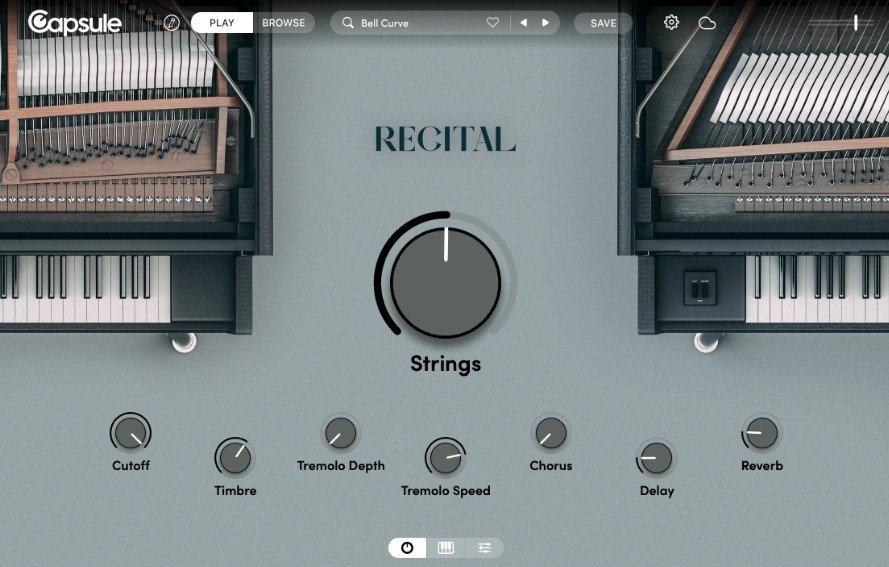Select the main knob view icon at bottom
The height and width of the screenshot is (567, 889).
point(407,548)
